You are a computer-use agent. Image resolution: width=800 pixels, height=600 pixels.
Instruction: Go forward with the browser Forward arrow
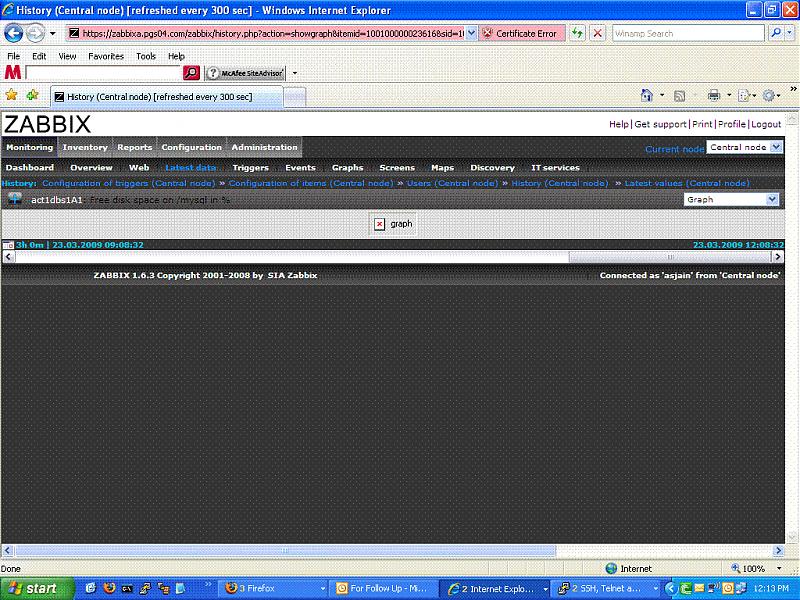click(x=35, y=34)
